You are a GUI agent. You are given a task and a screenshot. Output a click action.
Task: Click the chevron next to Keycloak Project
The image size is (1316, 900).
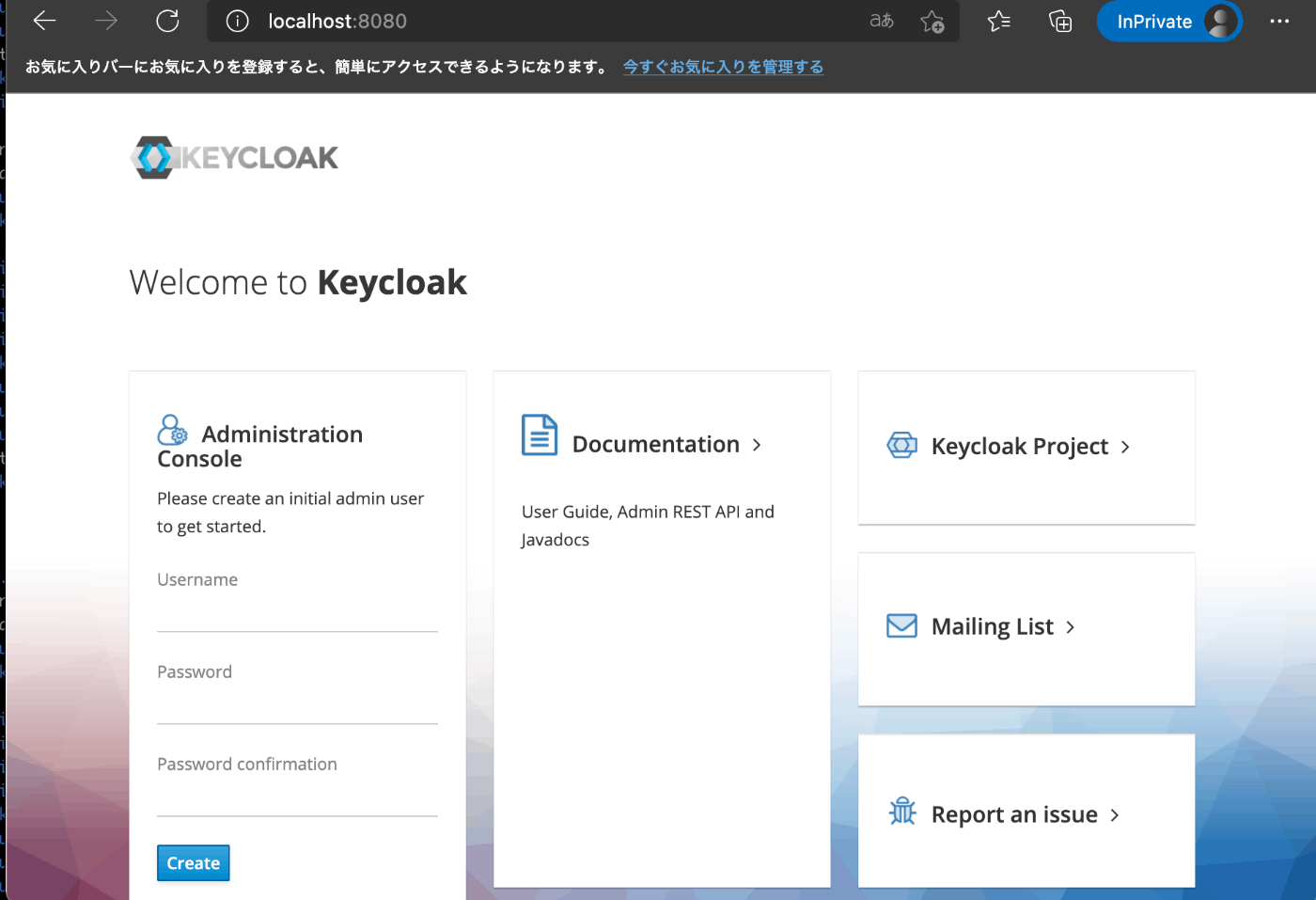1125,447
